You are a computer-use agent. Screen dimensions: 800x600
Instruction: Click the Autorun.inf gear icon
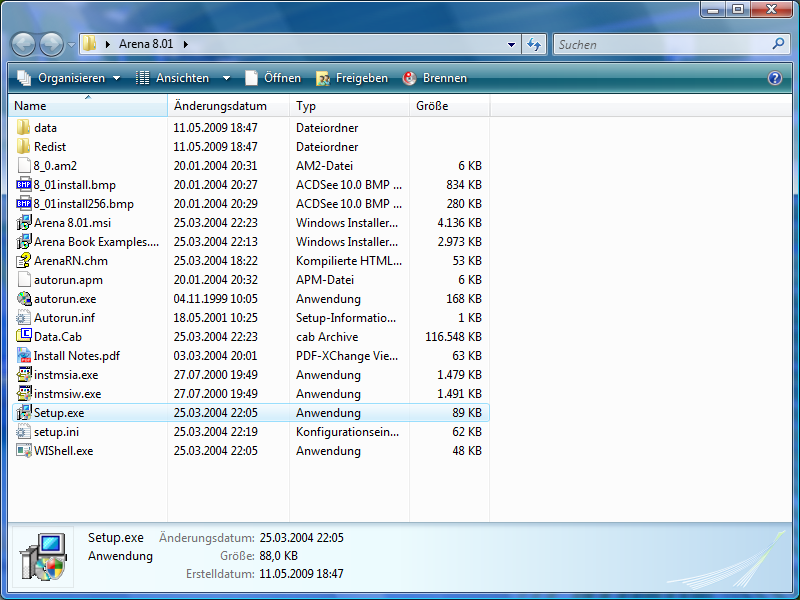click(23, 317)
